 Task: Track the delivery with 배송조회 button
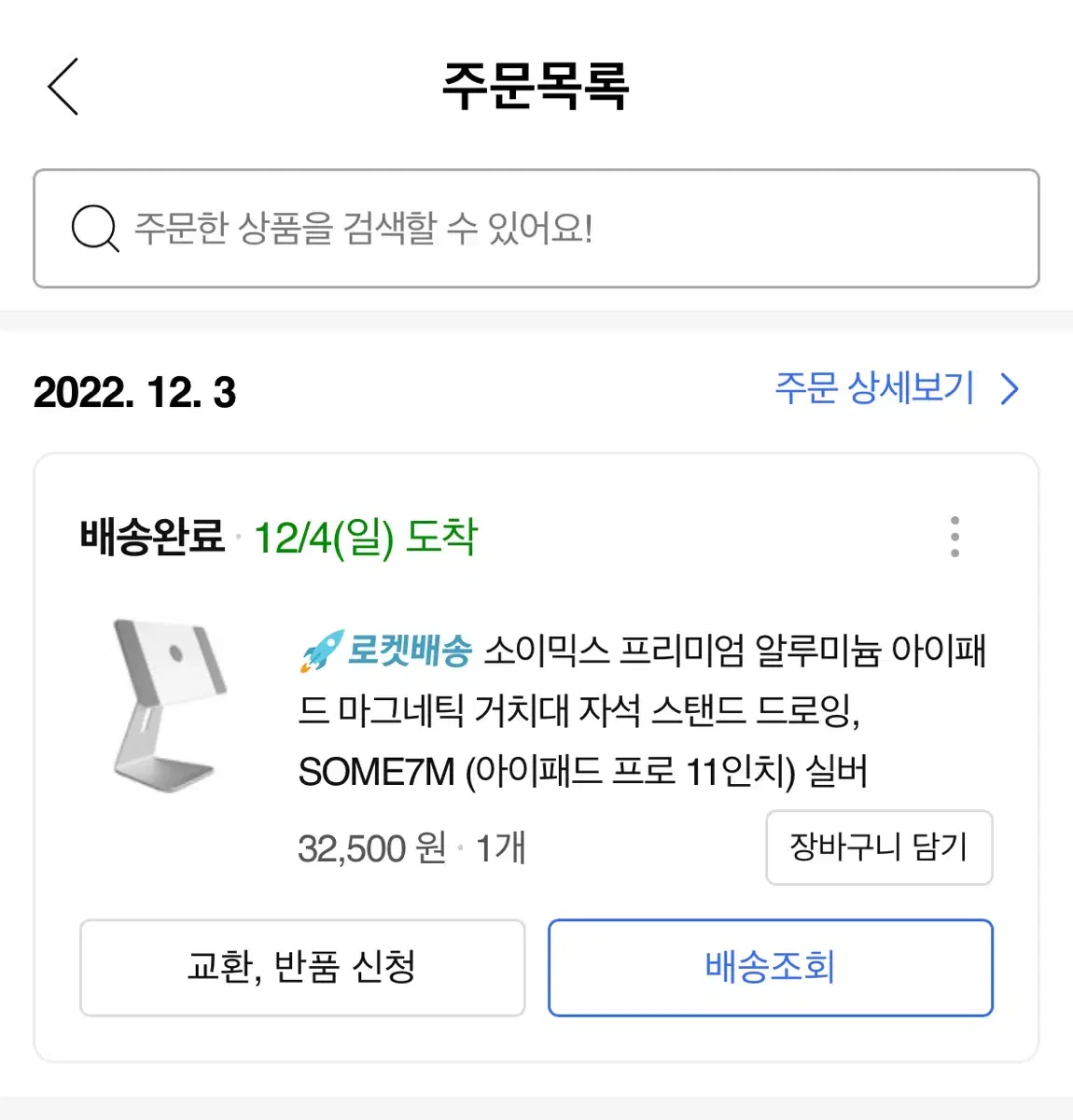tap(771, 968)
